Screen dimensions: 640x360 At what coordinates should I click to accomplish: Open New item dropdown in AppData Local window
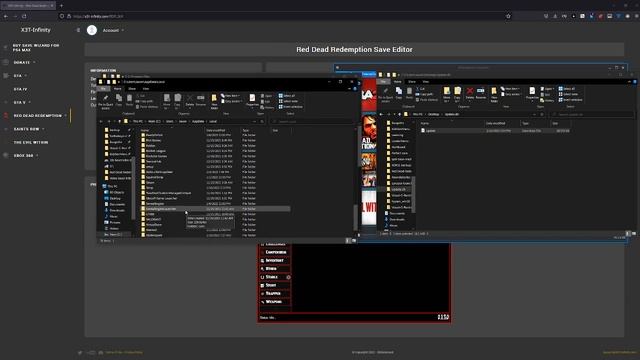(x=229, y=96)
